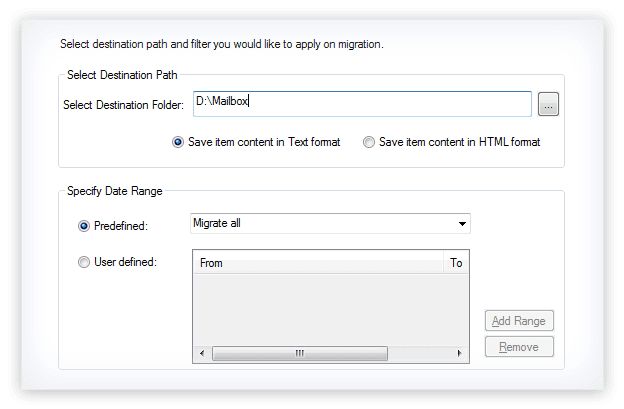Image resolution: width=624 pixels, height=409 pixels.
Task: Click the browse (...) button for destination folder
Action: (x=548, y=104)
